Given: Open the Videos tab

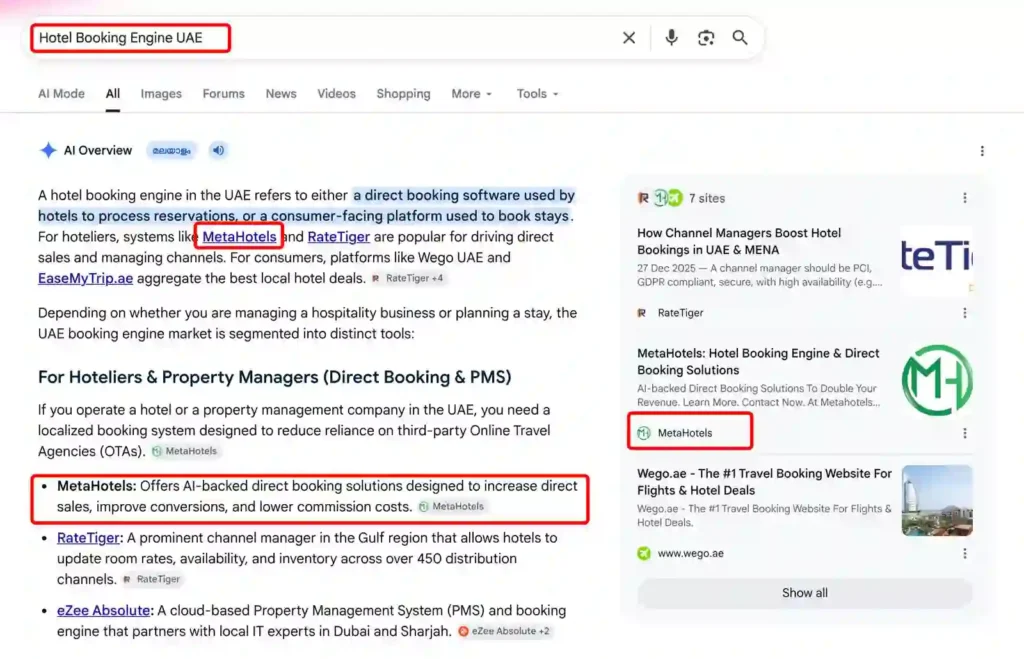Looking at the screenshot, I should point(336,93).
